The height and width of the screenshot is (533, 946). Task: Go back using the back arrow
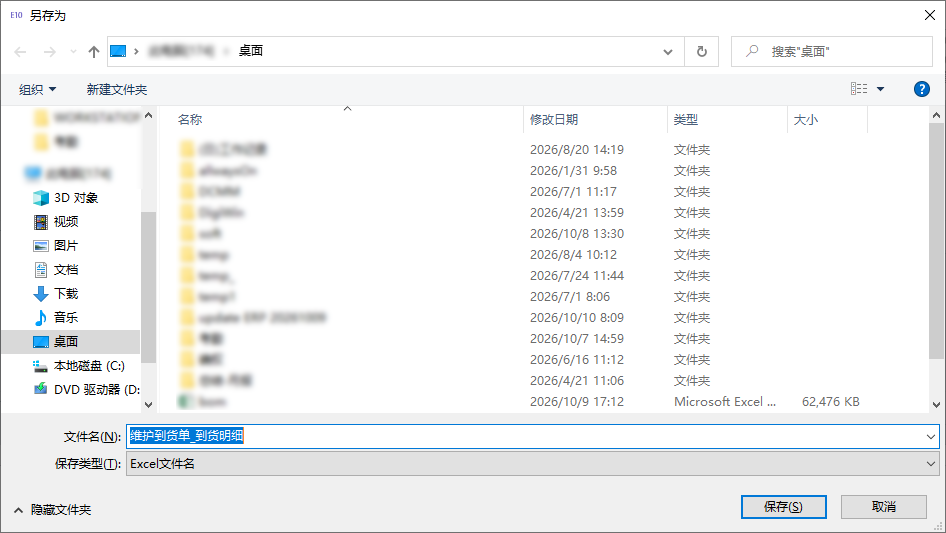tap(21, 52)
